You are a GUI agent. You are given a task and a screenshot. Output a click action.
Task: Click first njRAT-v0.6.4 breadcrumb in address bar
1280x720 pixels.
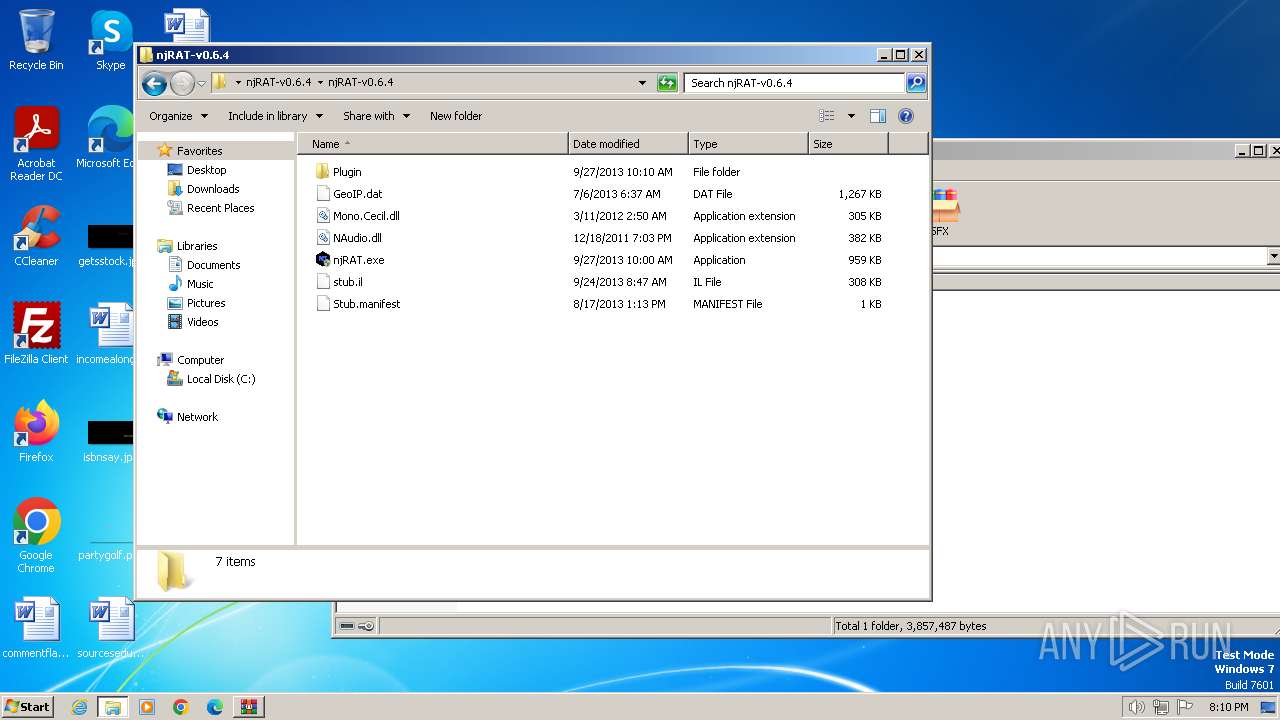tap(278, 83)
